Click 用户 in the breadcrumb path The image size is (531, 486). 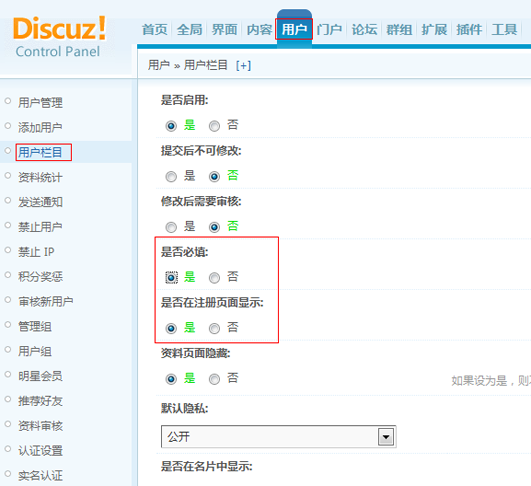(158, 65)
